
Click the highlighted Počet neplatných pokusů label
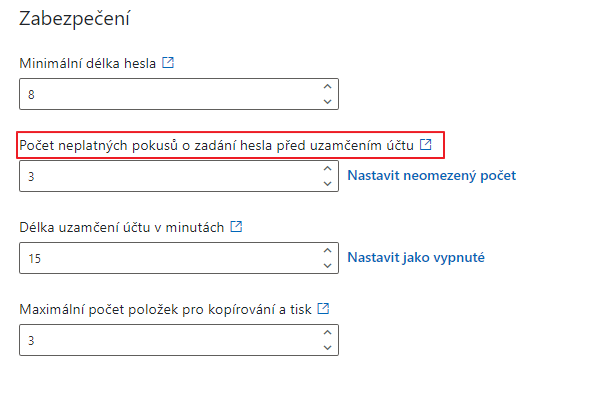tap(216, 145)
